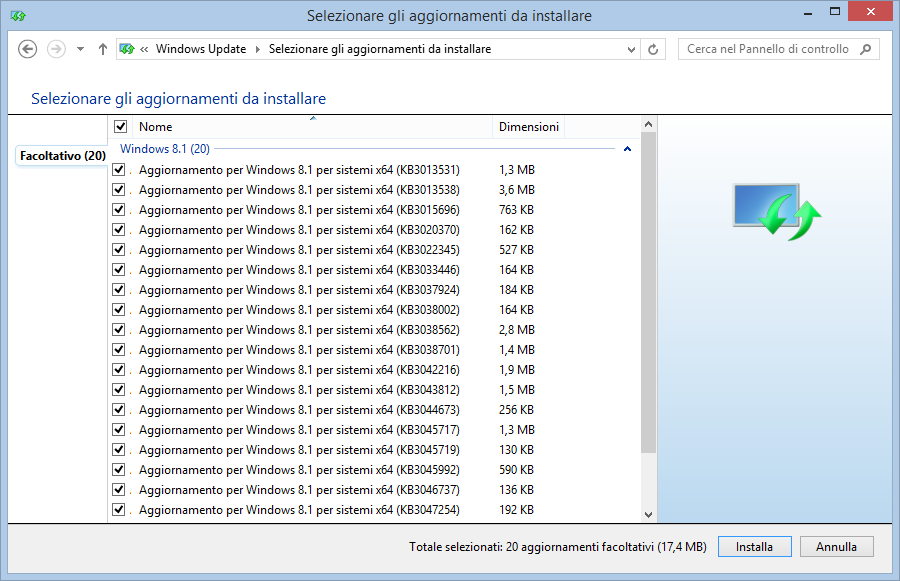Image resolution: width=900 pixels, height=581 pixels.
Task: Maximize the window
Action: click(x=835, y=11)
